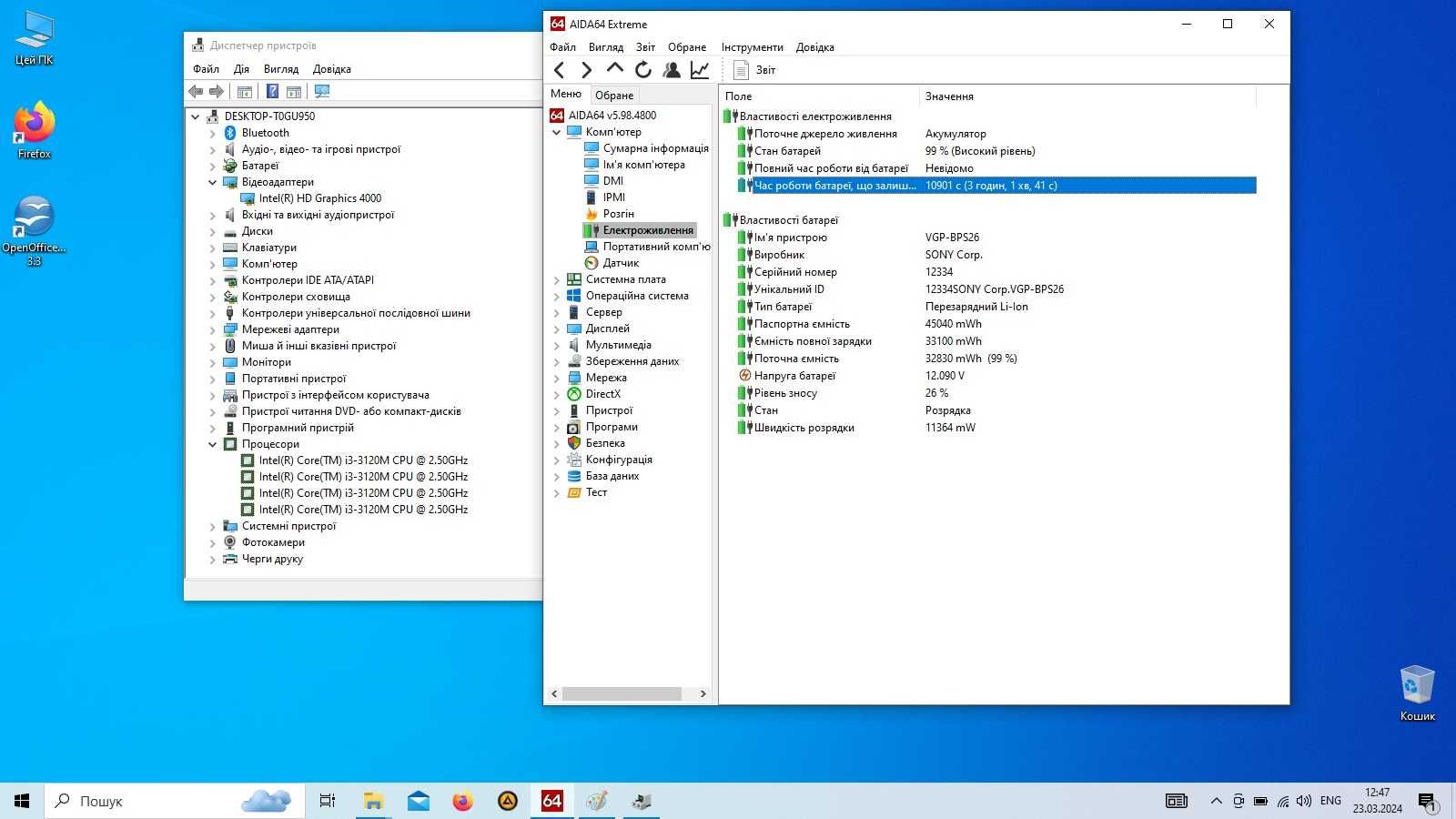Expand the Операційна система node in AIDA64

pos(557,297)
